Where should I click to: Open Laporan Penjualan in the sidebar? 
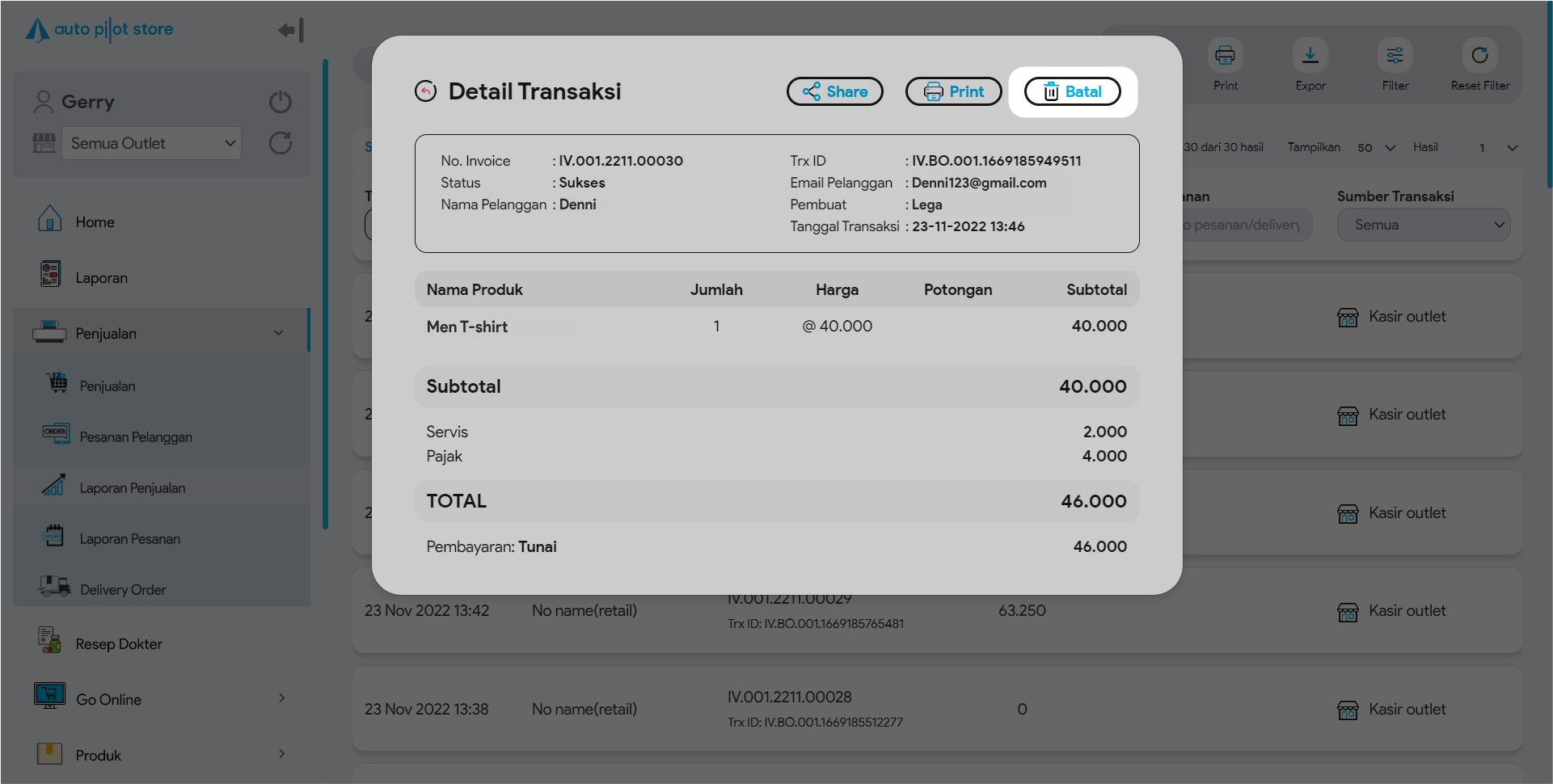(x=132, y=487)
